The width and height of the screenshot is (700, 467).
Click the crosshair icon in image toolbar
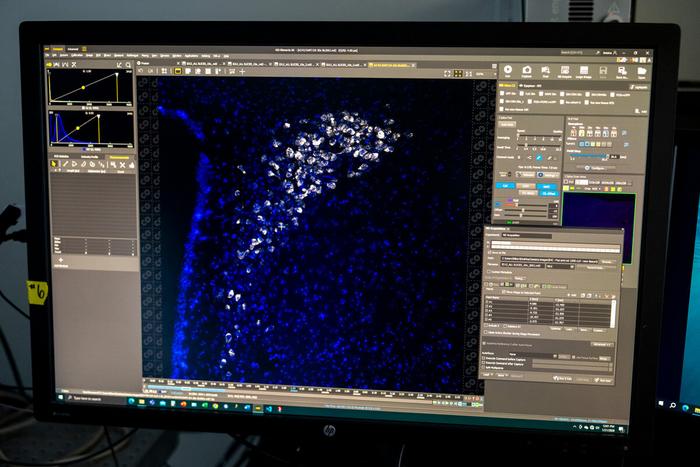pos(242,71)
